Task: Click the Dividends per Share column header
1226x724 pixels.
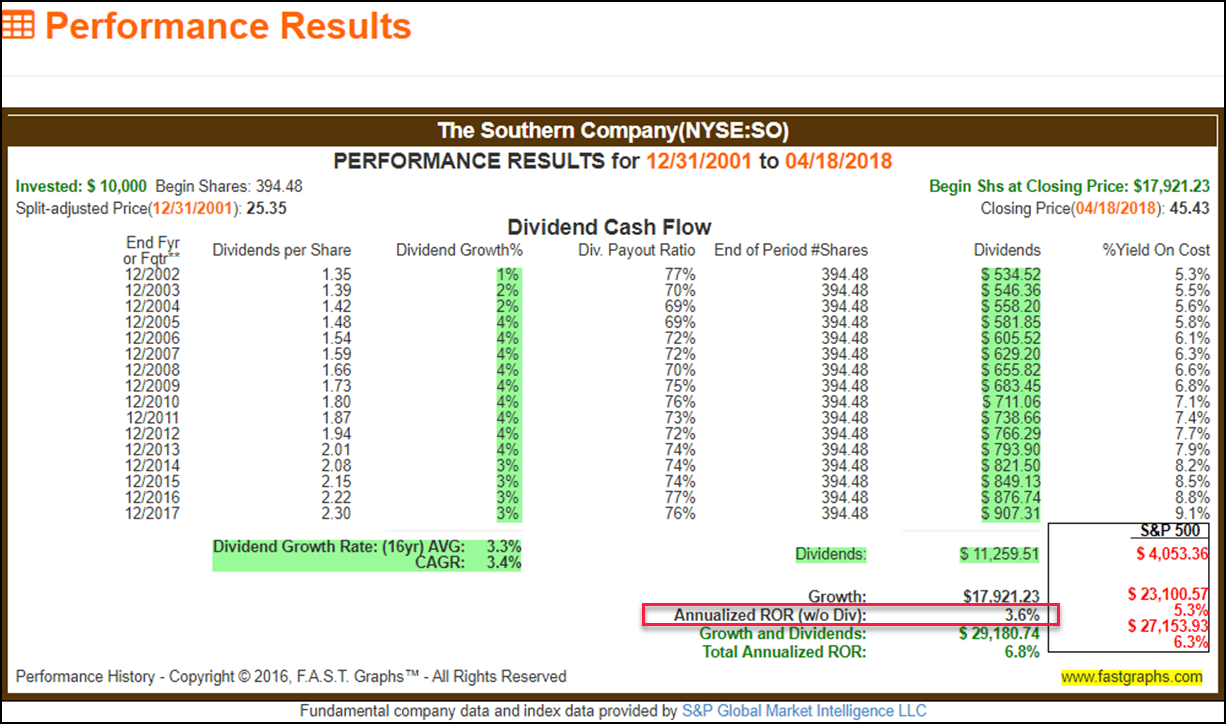Action: point(281,250)
